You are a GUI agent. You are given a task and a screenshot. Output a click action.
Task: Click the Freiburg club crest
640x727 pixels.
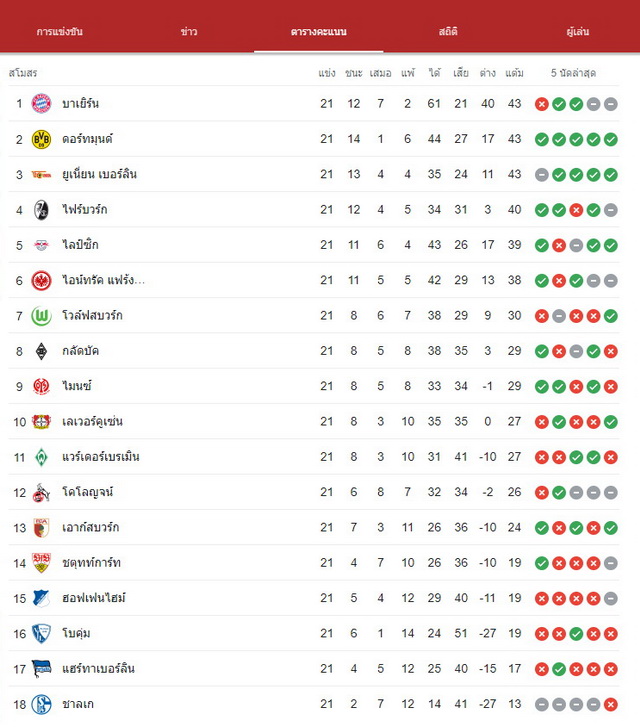(41, 210)
